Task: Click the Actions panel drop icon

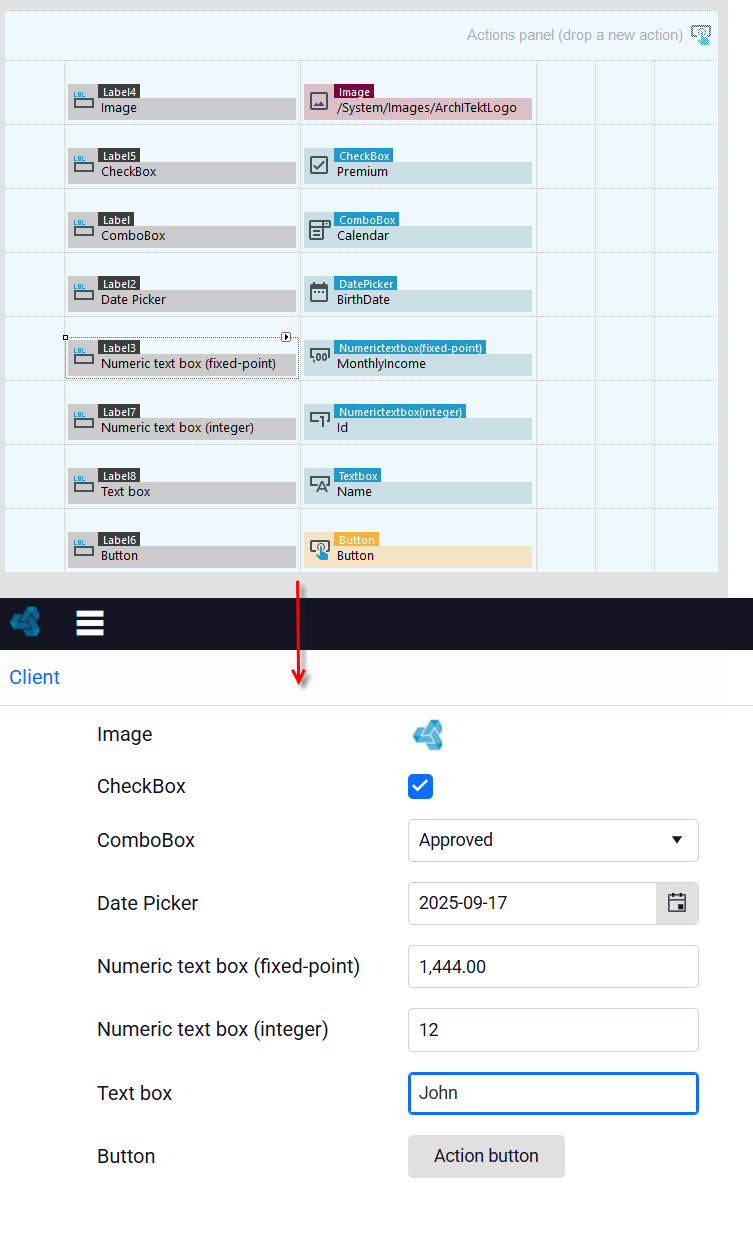Action: (701, 35)
